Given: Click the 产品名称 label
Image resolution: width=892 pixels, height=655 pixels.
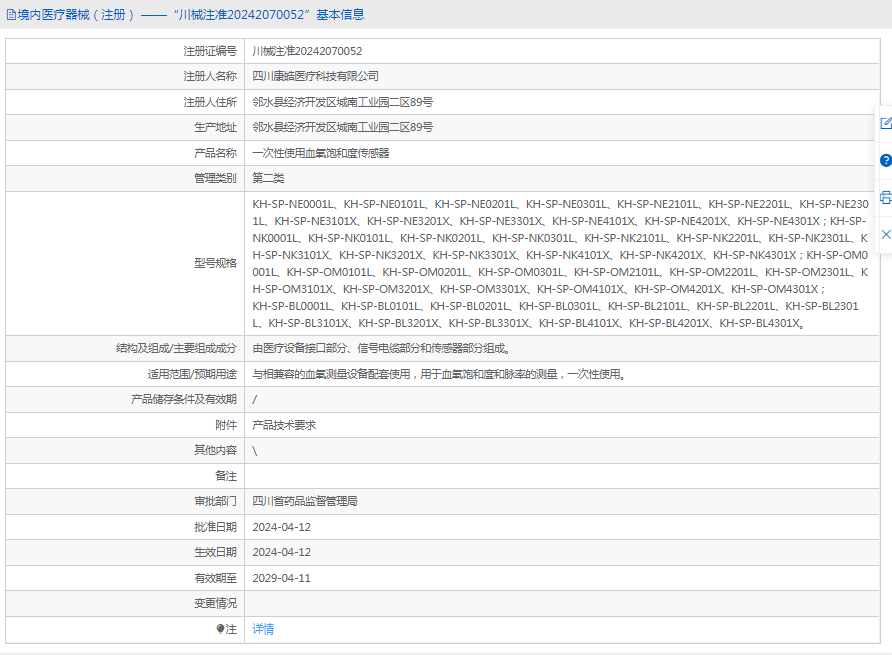Looking at the screenshot, I should [215, 153].
